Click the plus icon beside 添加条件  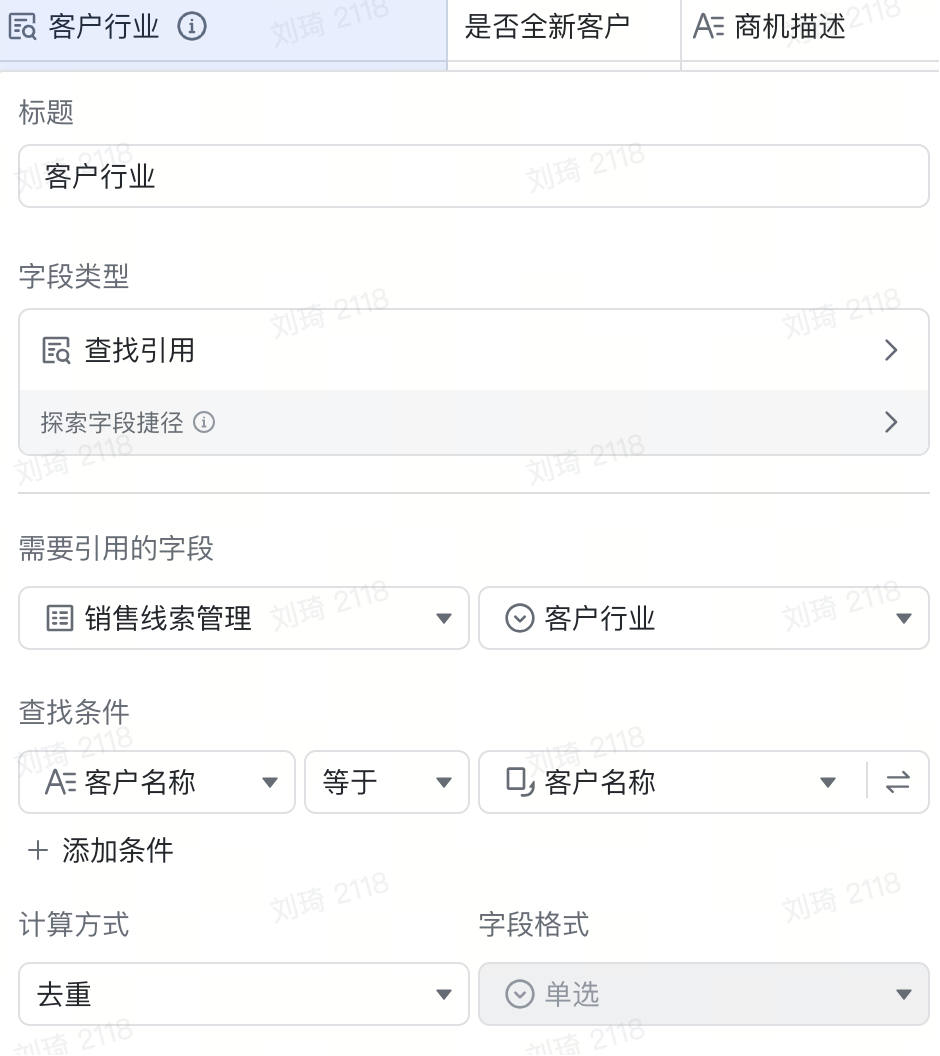point(38,851)
